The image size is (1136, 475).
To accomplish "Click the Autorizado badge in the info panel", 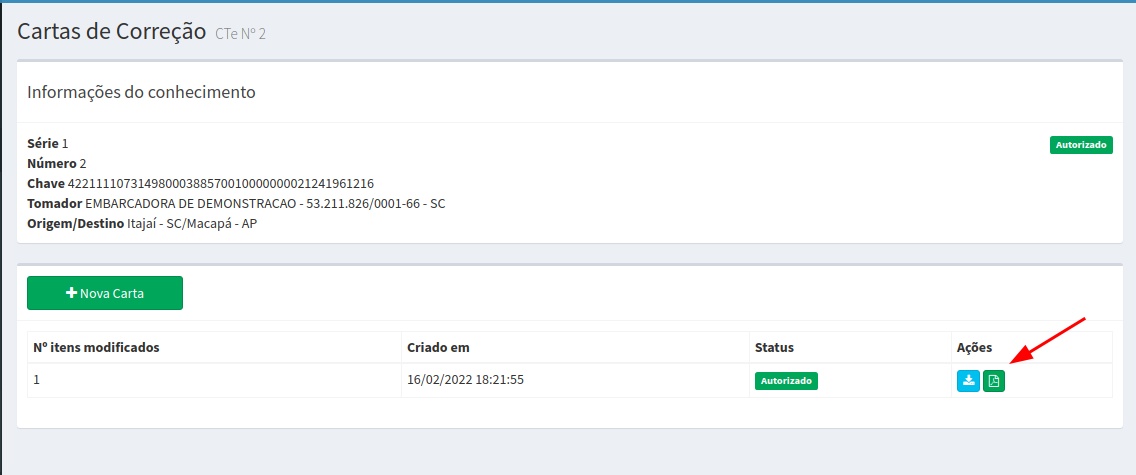I will (x=1081, y=145).
